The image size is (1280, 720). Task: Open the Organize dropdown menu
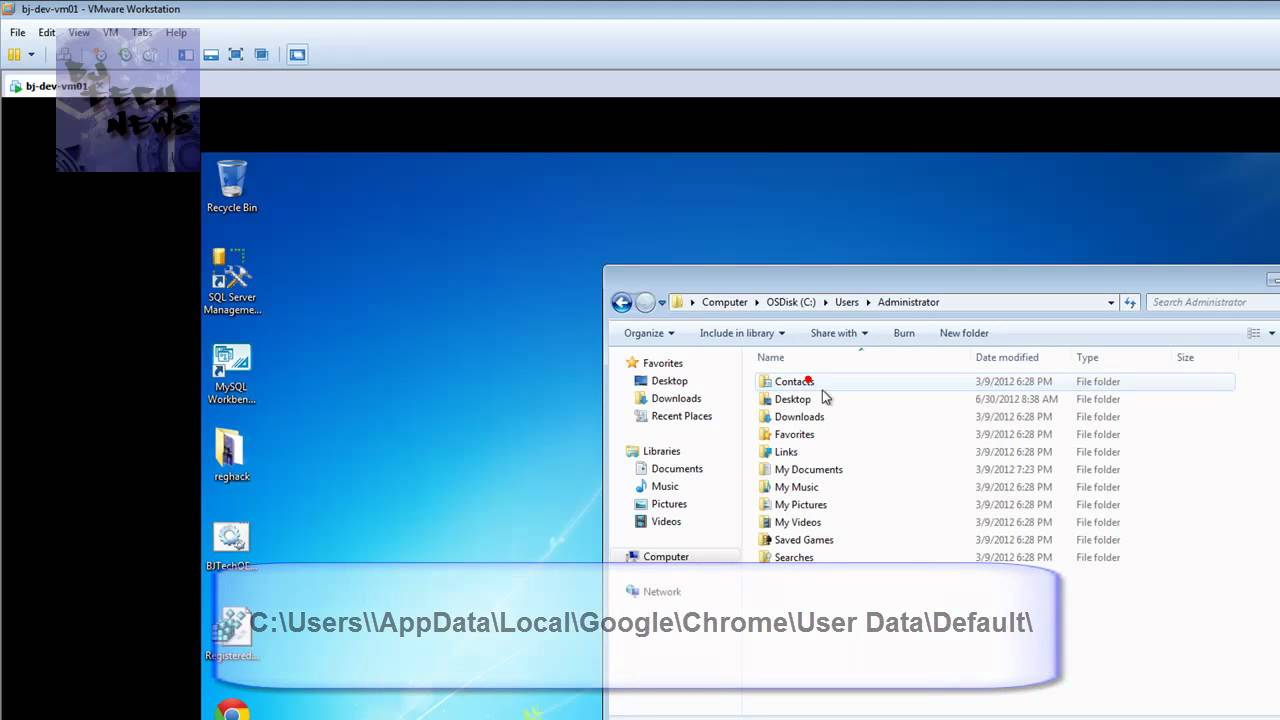(649, 333)
